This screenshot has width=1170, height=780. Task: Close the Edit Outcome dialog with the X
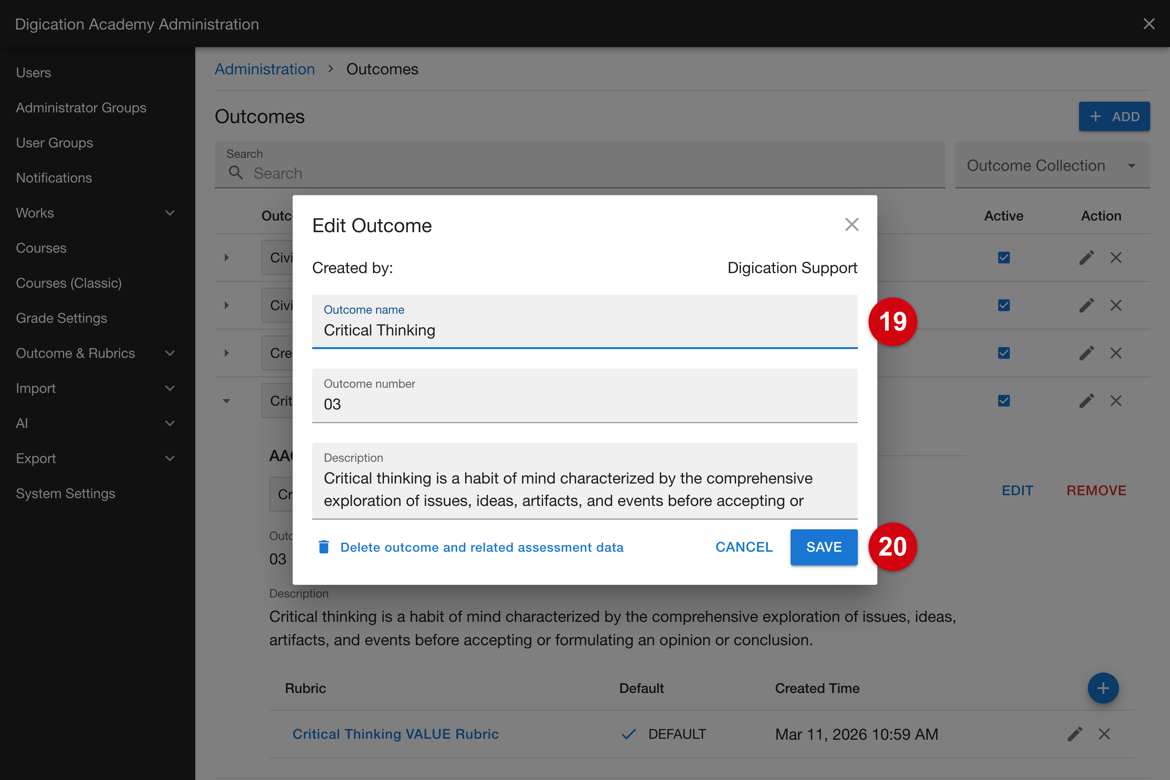851,225
